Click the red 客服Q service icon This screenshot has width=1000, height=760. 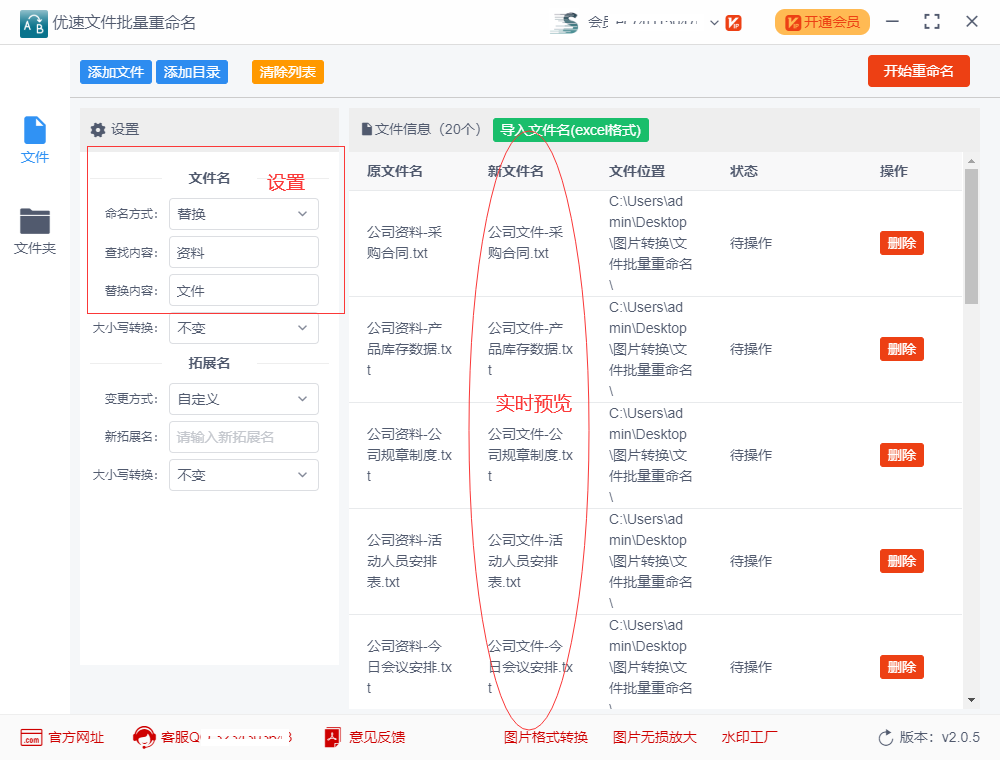click(143, 737)
